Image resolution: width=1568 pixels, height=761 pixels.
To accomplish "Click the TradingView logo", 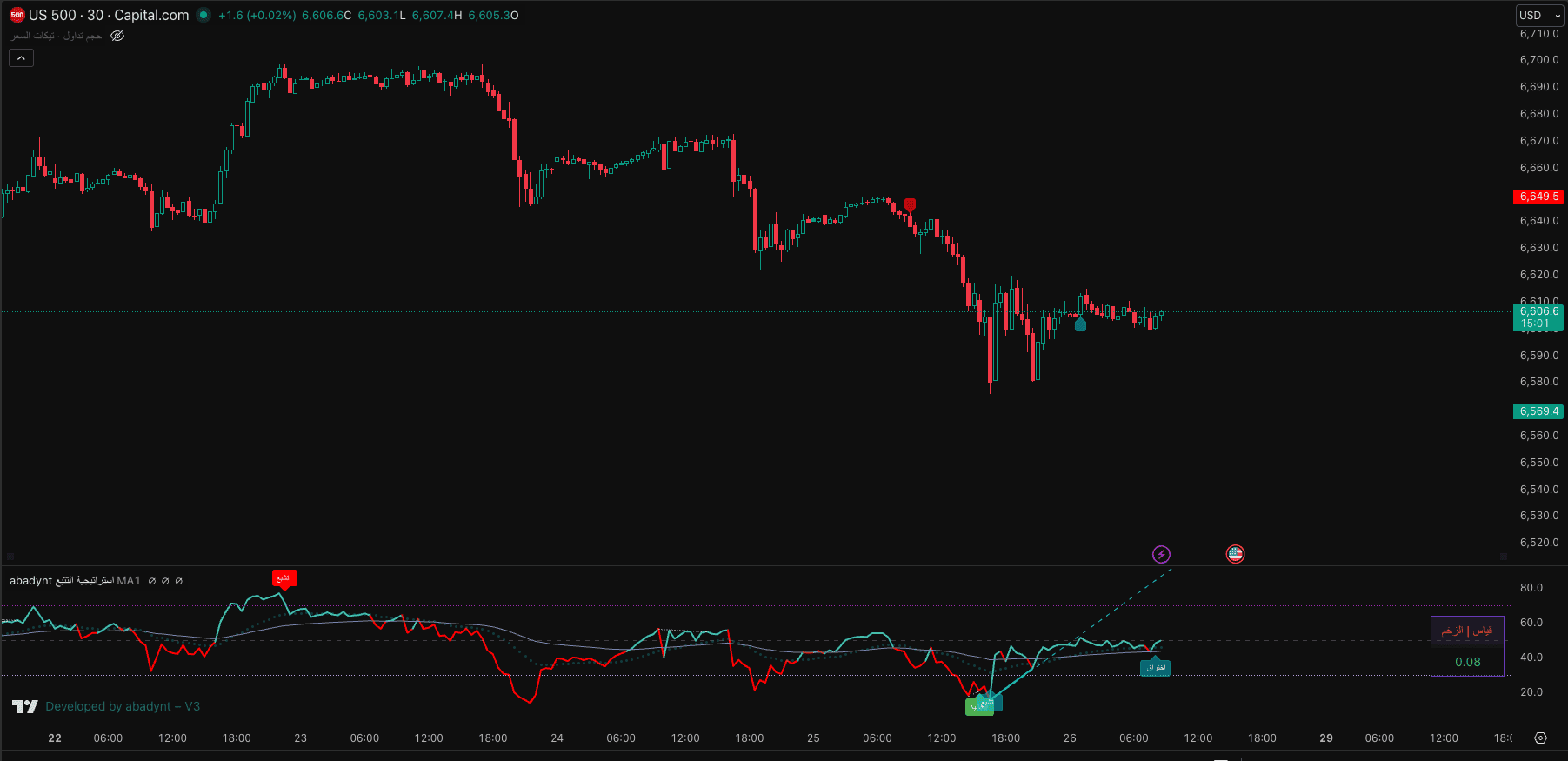I will click(x=25, y=706).
